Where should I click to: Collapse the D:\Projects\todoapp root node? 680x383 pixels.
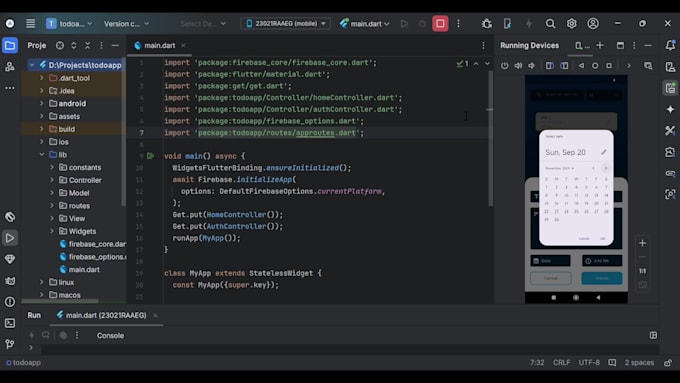[32, 65]
